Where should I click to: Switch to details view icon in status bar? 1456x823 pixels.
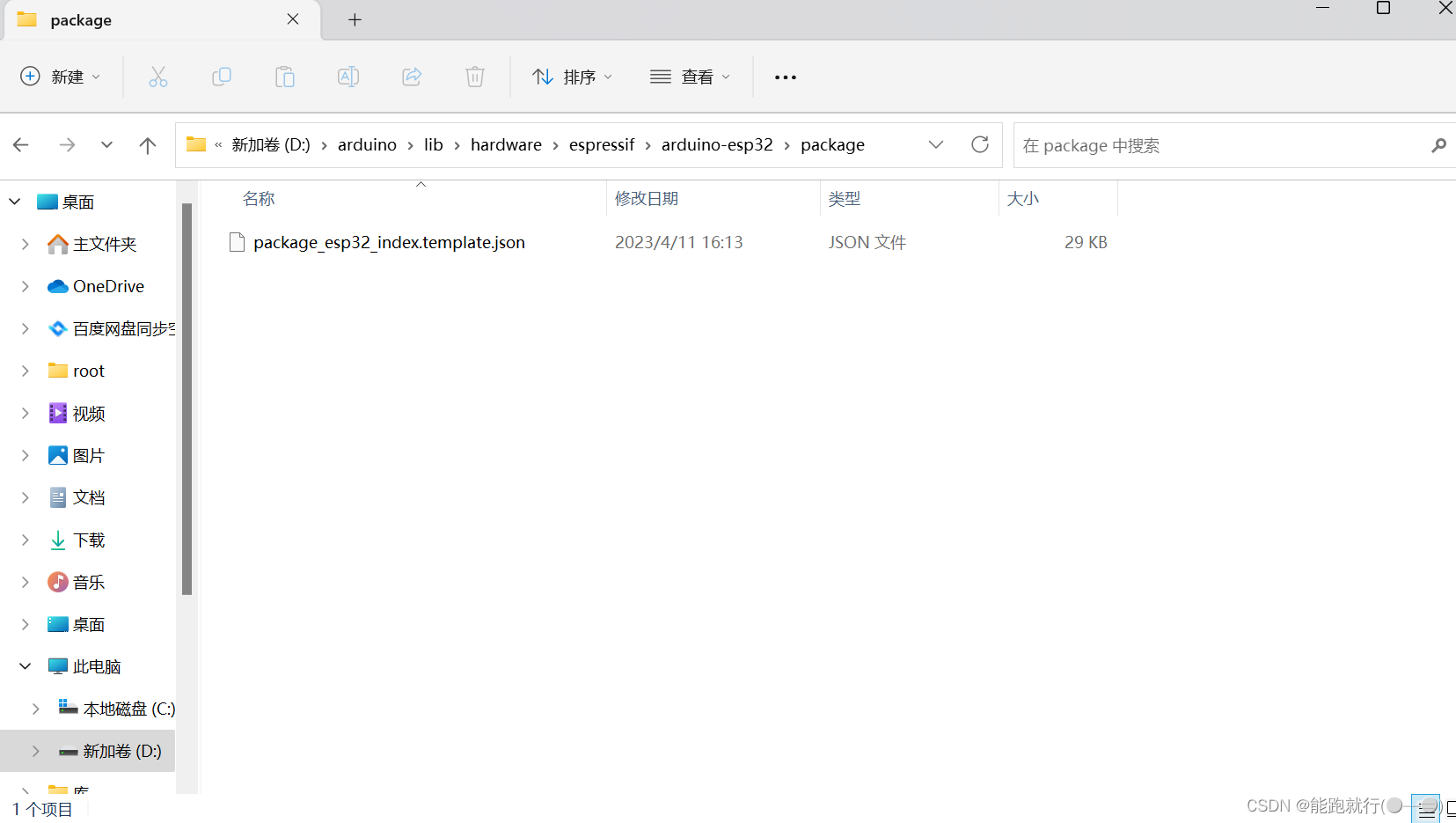point(1427,808)
